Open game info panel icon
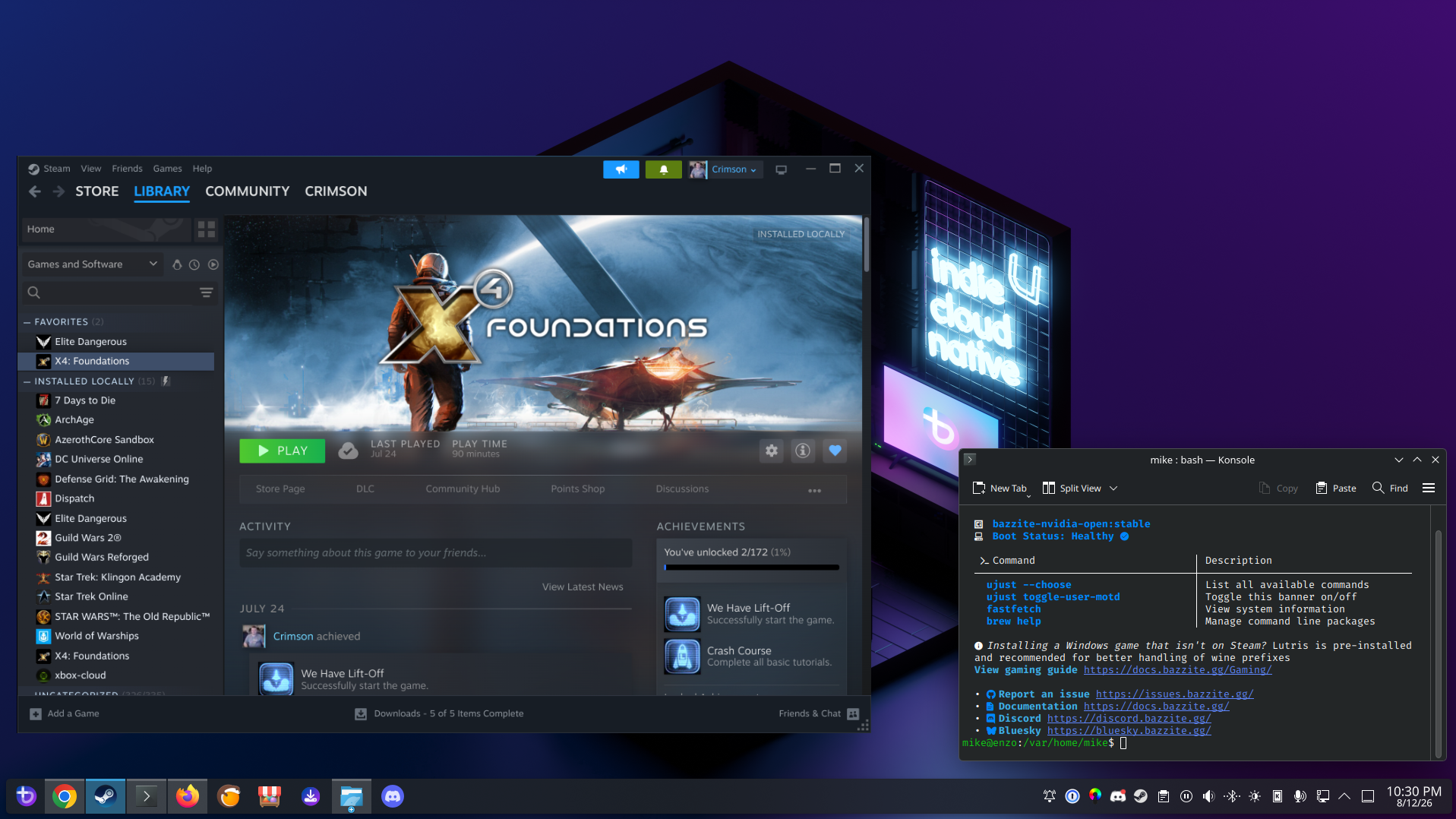Screen dimensions: 1456x819 pos(803,451)
